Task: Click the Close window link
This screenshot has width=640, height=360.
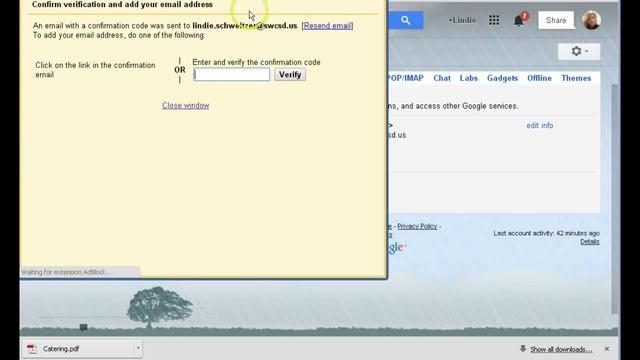Action: (x=186, y=105)
